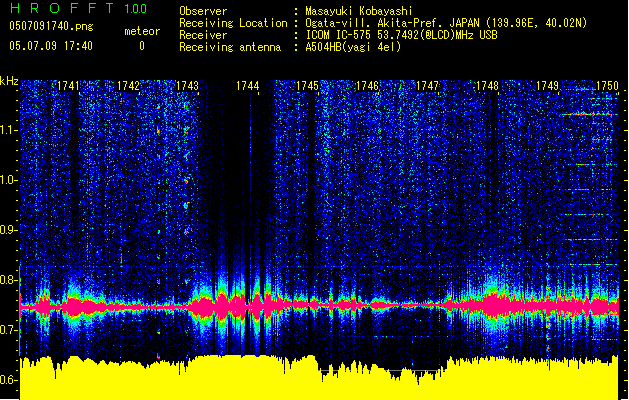Click the 1743 time marker
The height and width of the screenshot is (400, 629).
tap(187, 86)
